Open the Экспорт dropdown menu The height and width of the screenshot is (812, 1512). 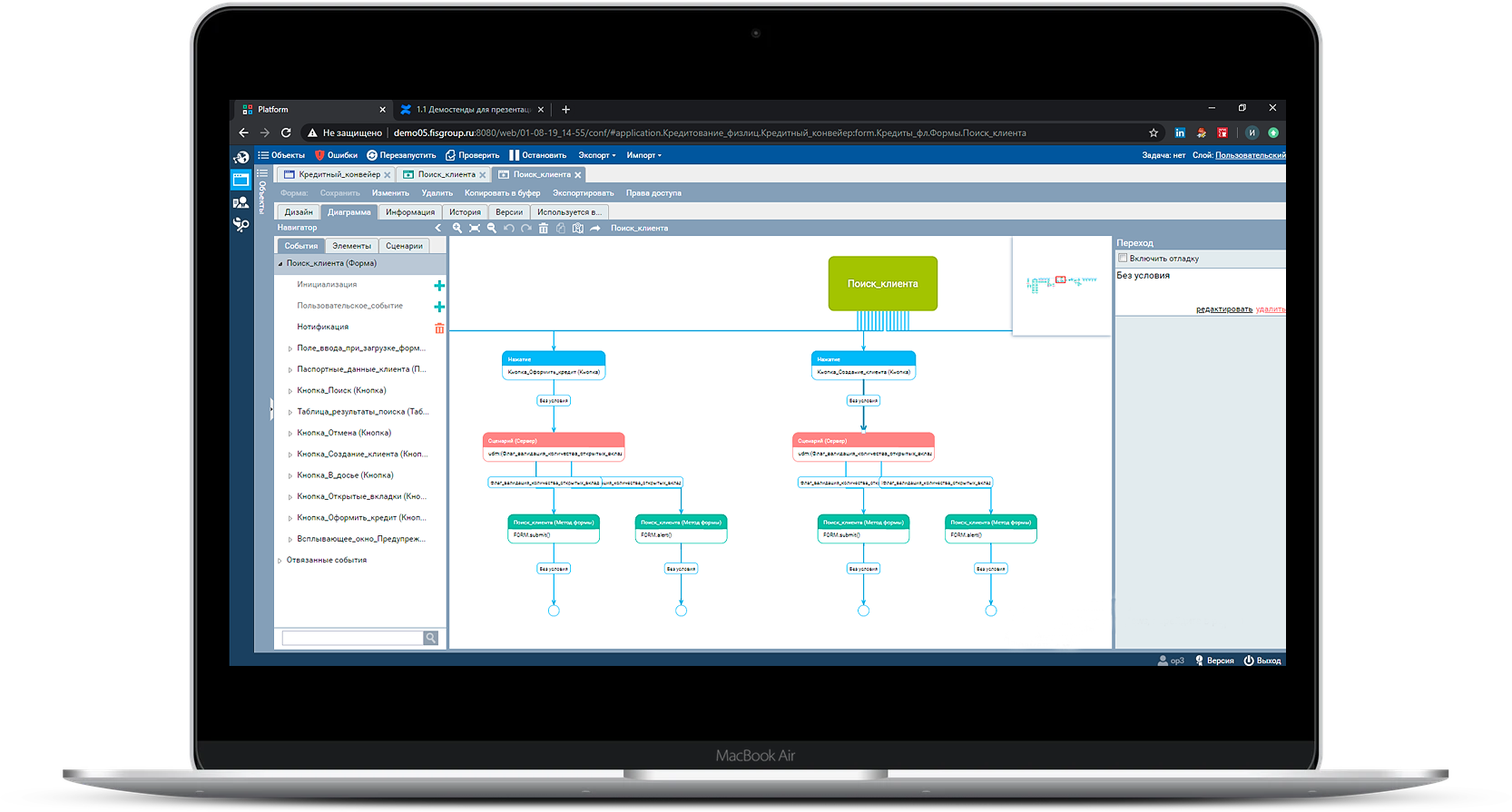[597, 155]
